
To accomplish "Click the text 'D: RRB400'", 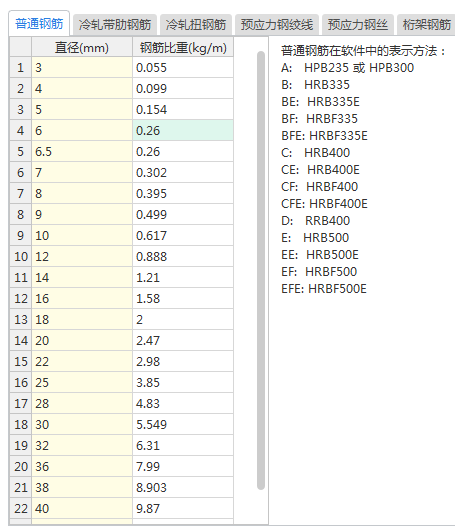I will coord(316,221).
